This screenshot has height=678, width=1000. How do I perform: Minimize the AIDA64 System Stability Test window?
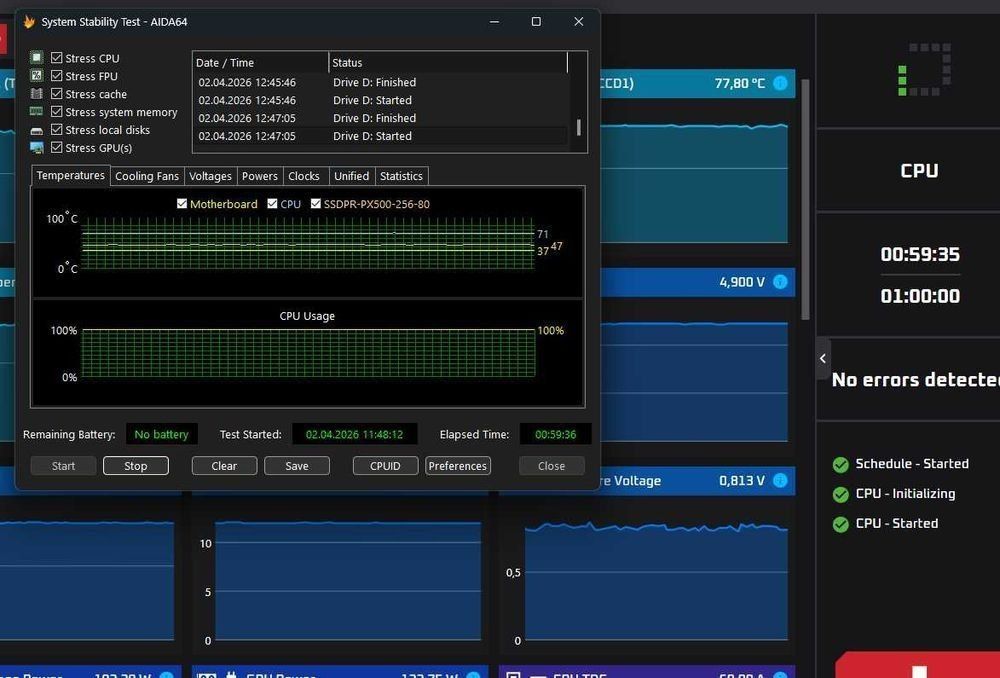click(x=494, y=22)
